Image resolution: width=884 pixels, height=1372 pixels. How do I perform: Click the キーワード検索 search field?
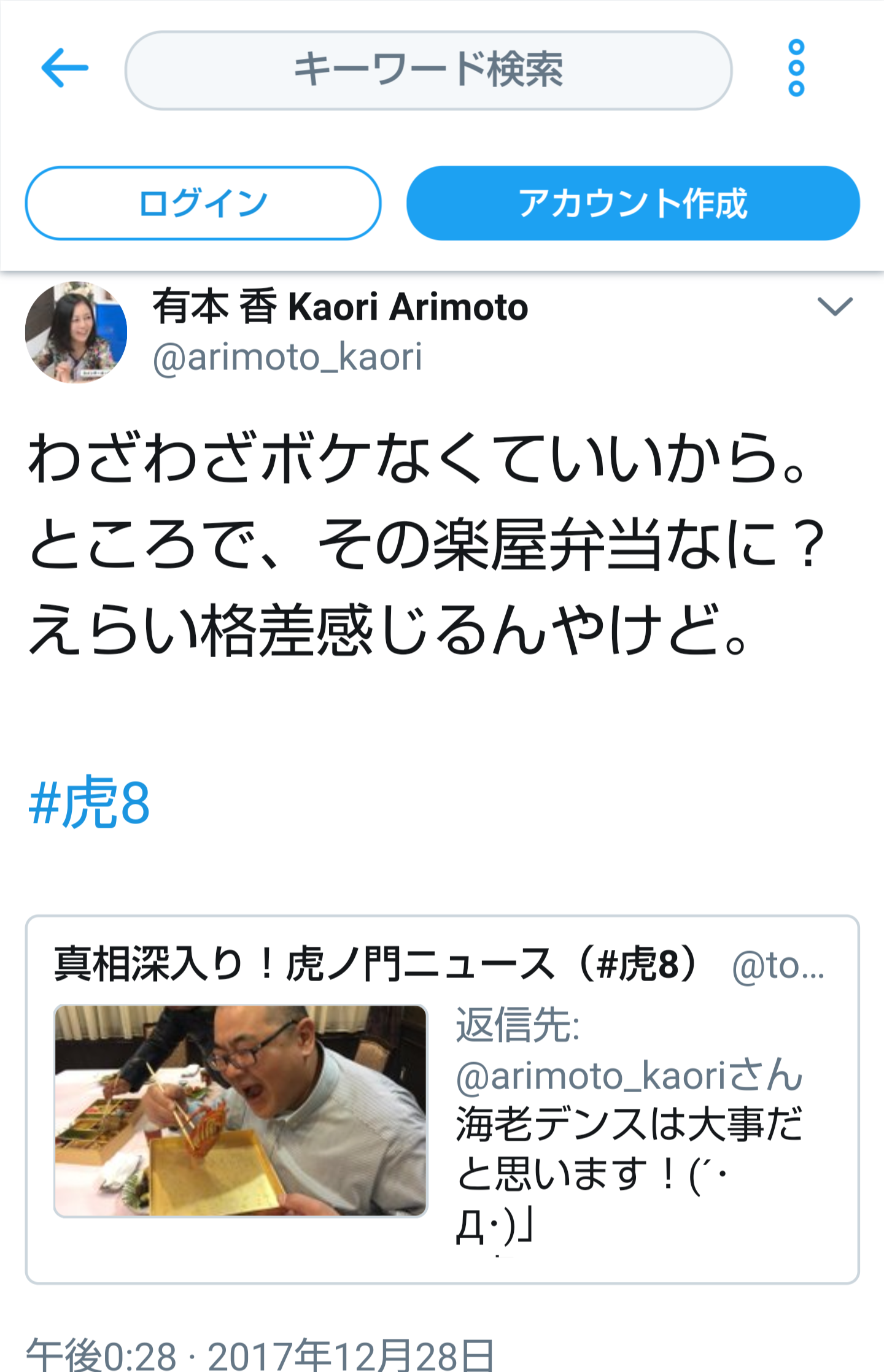428,70
